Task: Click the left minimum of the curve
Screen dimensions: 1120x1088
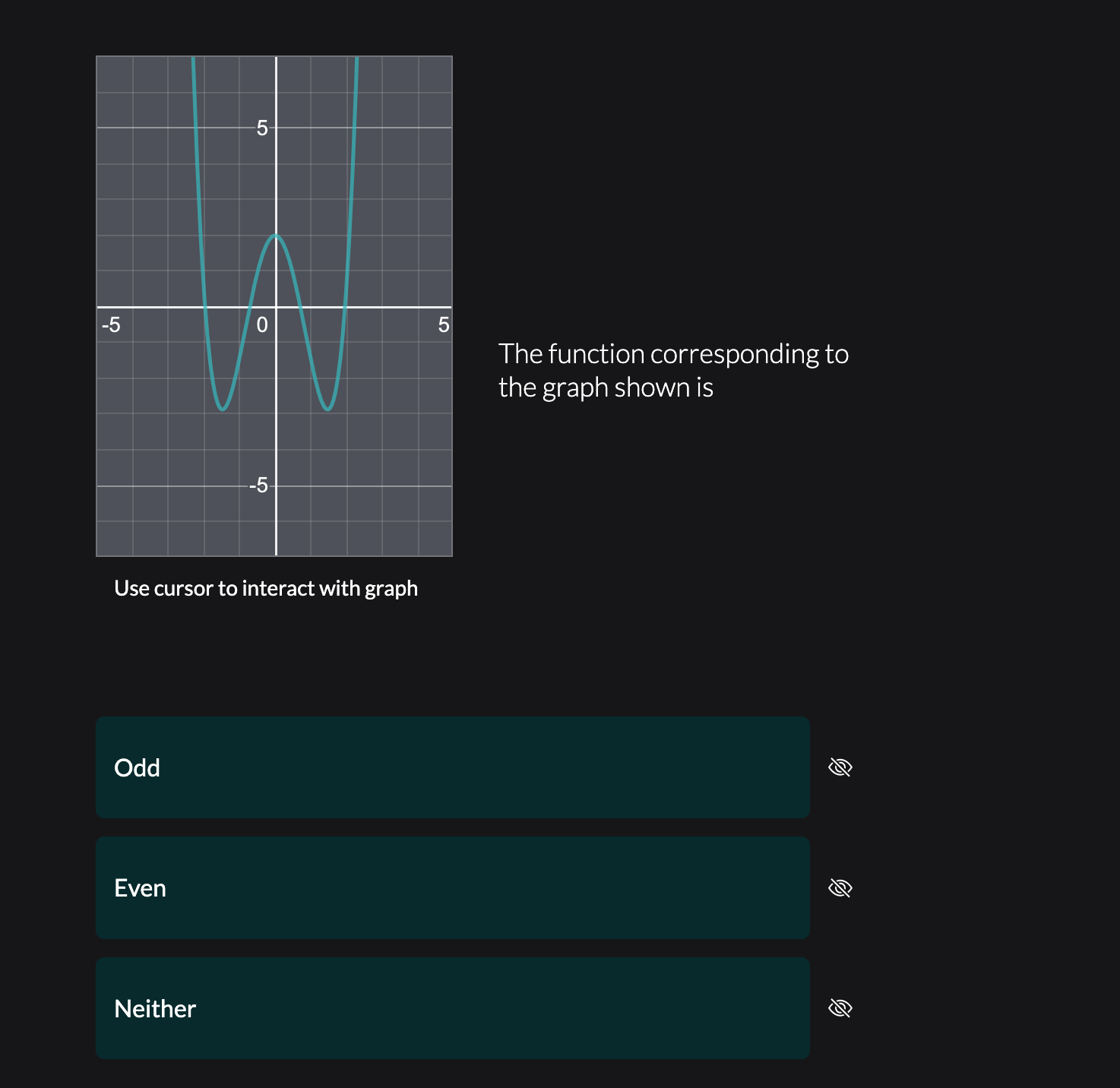Action: [220, 408]
